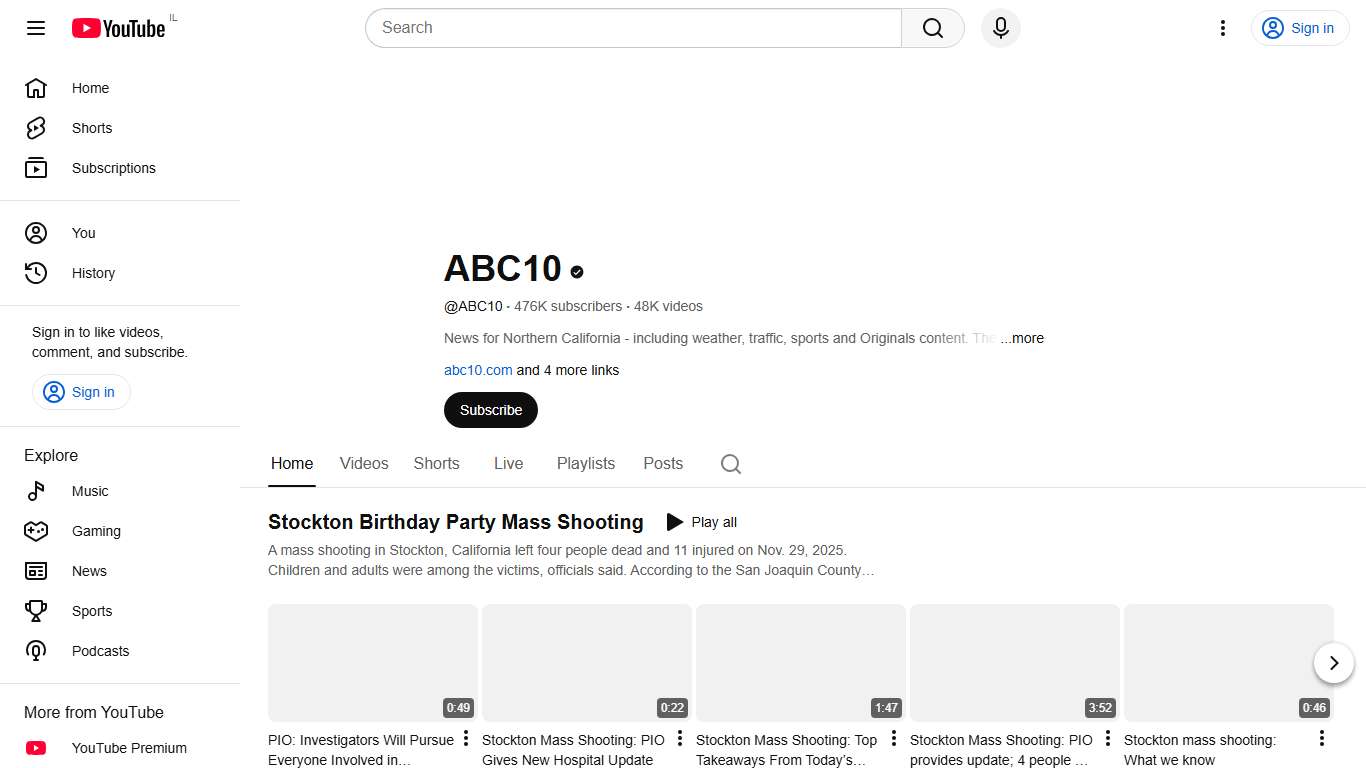
Task: Open the hamburger menu icon
Action: pyautogui.click(x=35, y=28)
